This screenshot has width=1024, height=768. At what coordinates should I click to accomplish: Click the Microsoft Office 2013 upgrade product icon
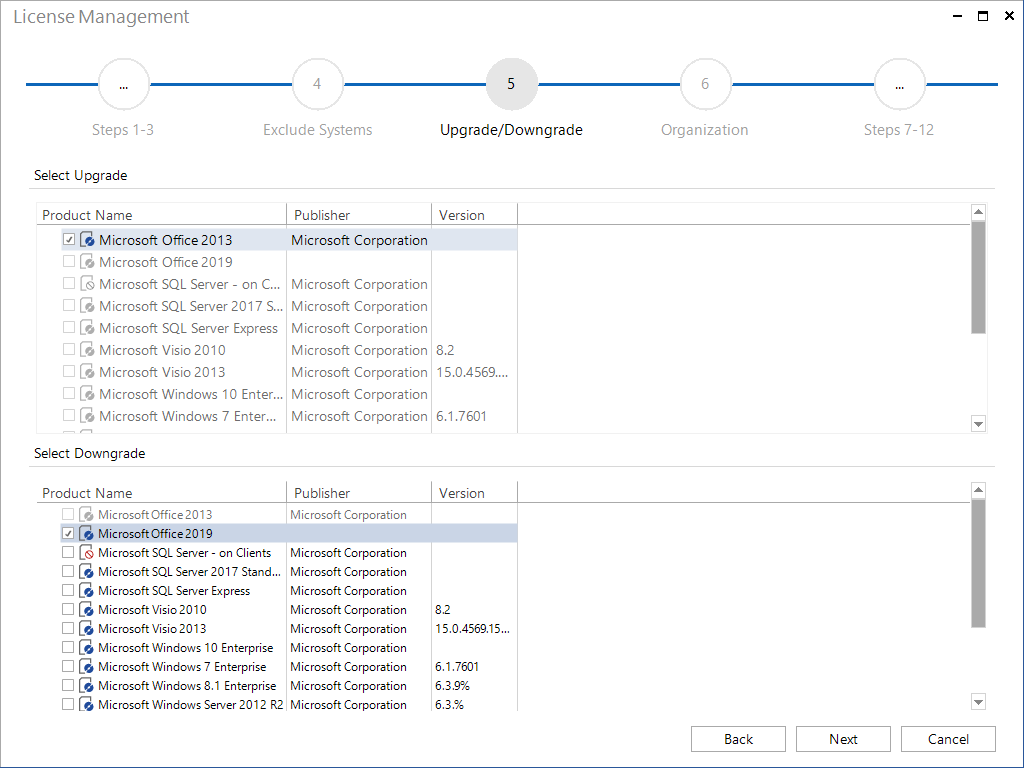tap(88, 240)
